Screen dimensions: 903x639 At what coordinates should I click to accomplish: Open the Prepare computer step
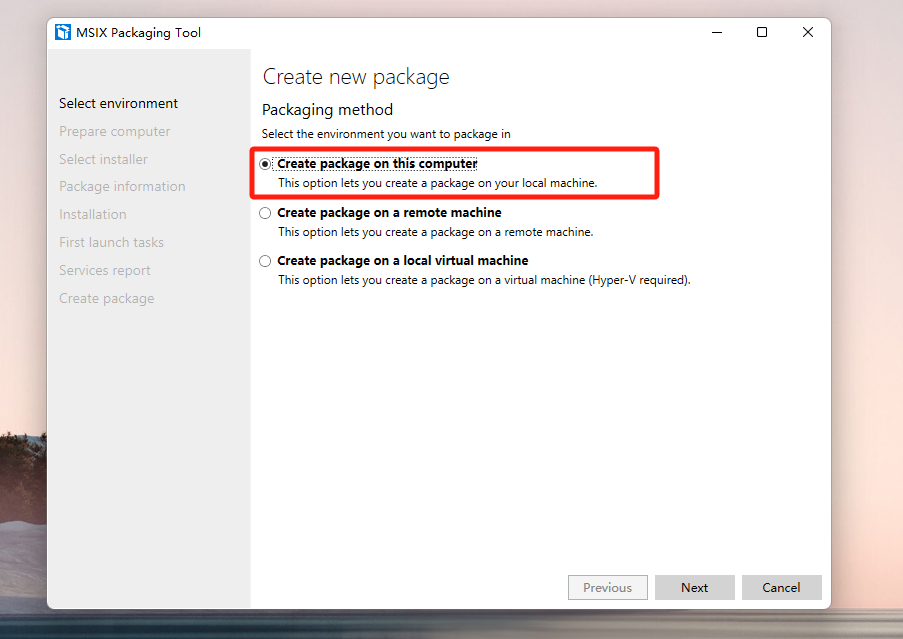pos(115,131)
